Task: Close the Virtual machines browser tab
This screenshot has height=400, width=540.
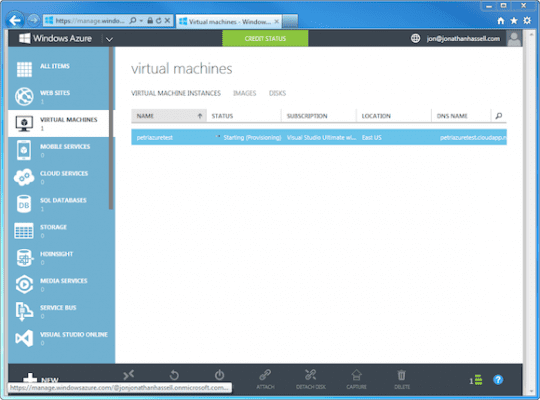Action: 277,21
